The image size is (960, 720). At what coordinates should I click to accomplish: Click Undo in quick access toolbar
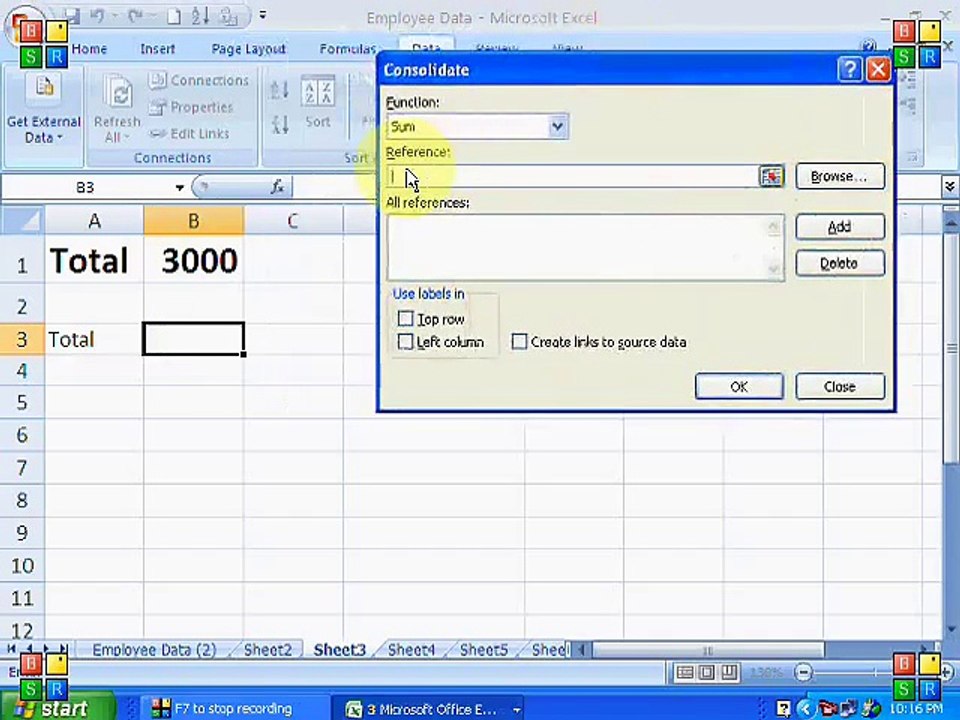click(x=97, y=17)
